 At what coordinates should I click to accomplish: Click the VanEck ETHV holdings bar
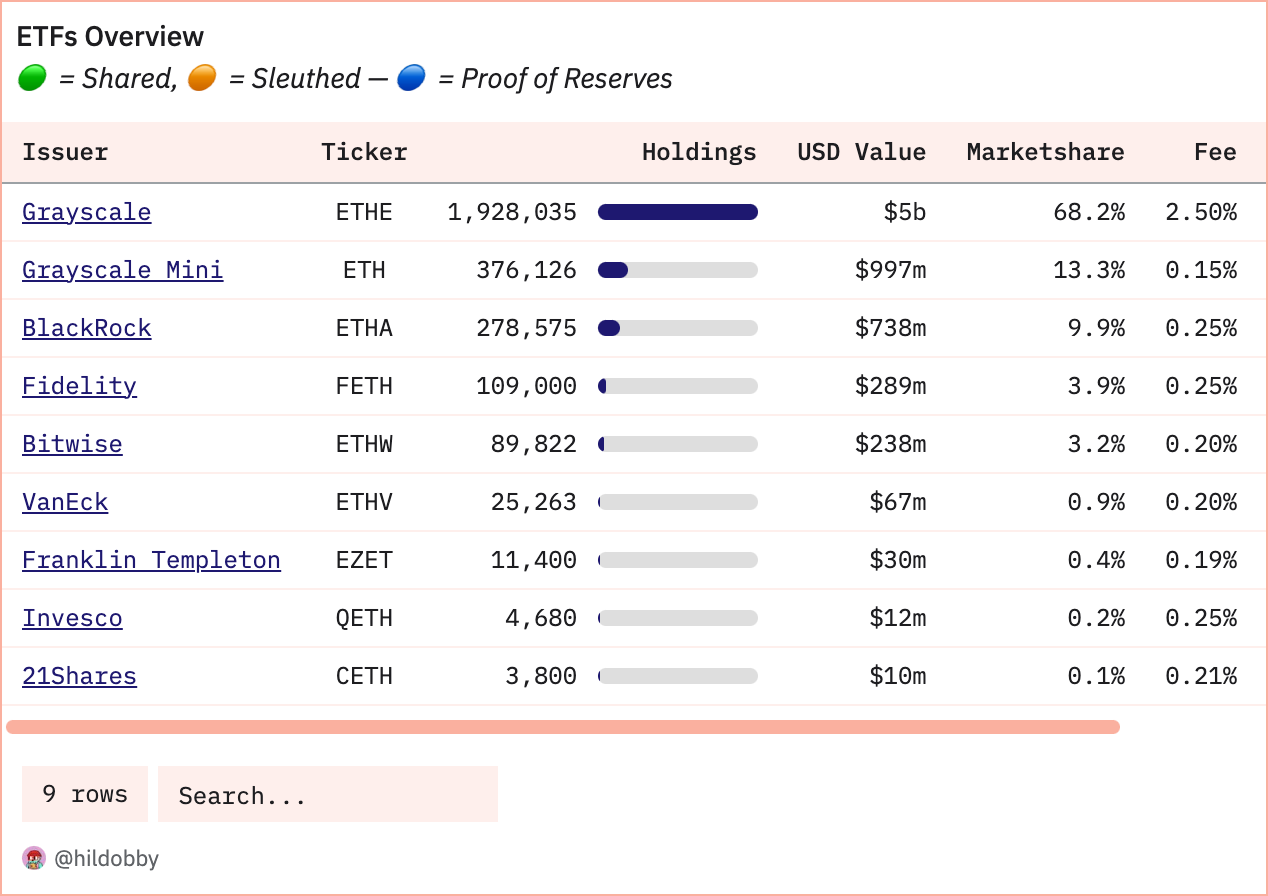tap(678, 502)
